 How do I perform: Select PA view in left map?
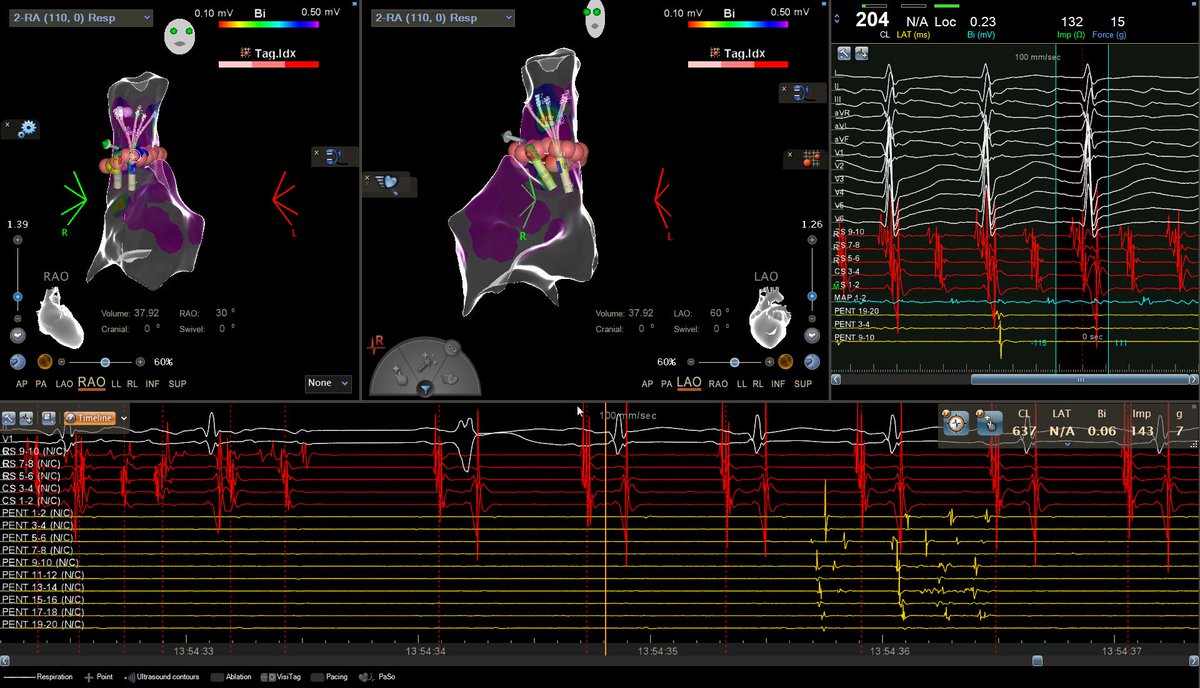(x=41, y=383)
